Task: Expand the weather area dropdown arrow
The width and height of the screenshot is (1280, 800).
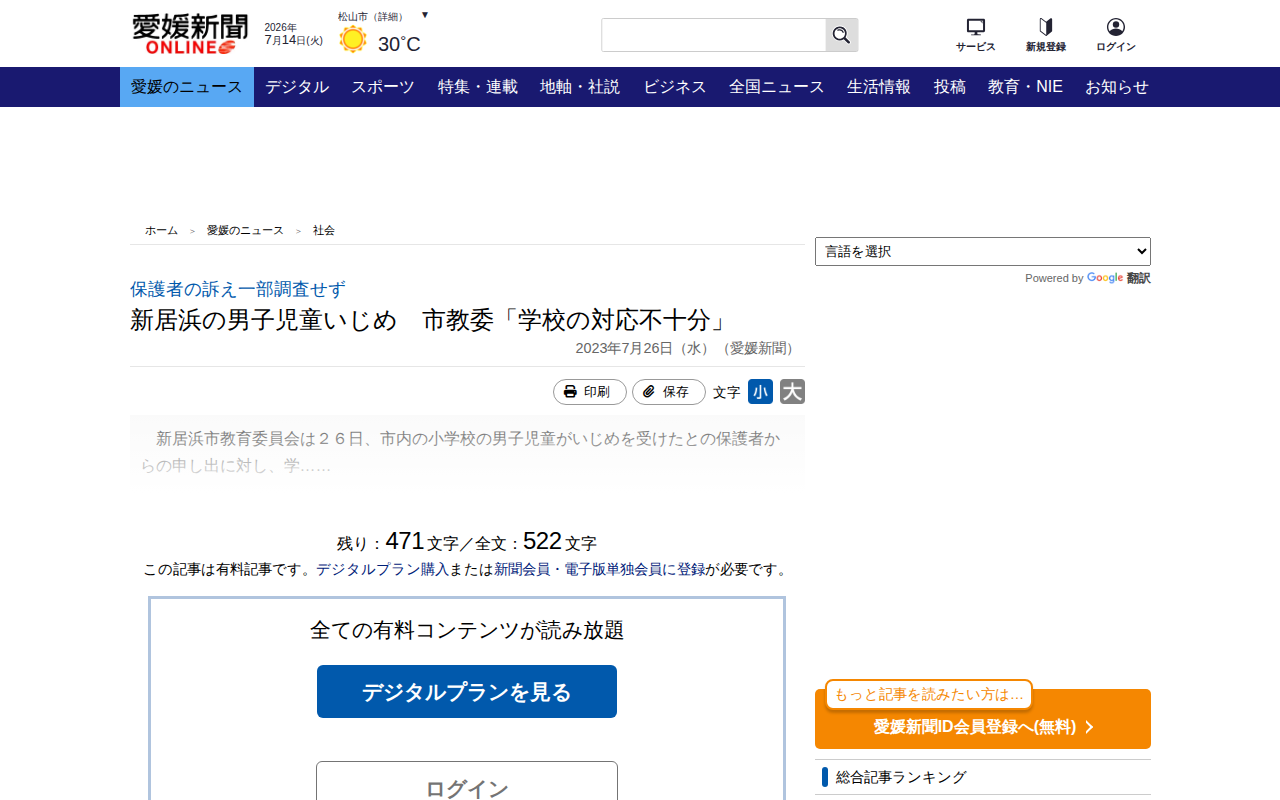Action: point(425,15)
